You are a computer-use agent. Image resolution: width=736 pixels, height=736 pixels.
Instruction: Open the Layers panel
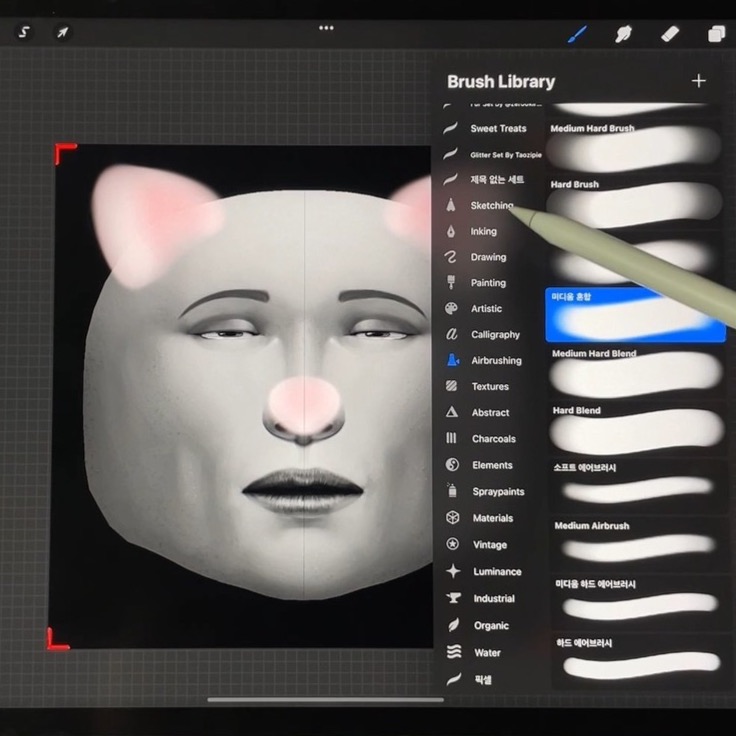pyautogui.click(x=716, y=34)
